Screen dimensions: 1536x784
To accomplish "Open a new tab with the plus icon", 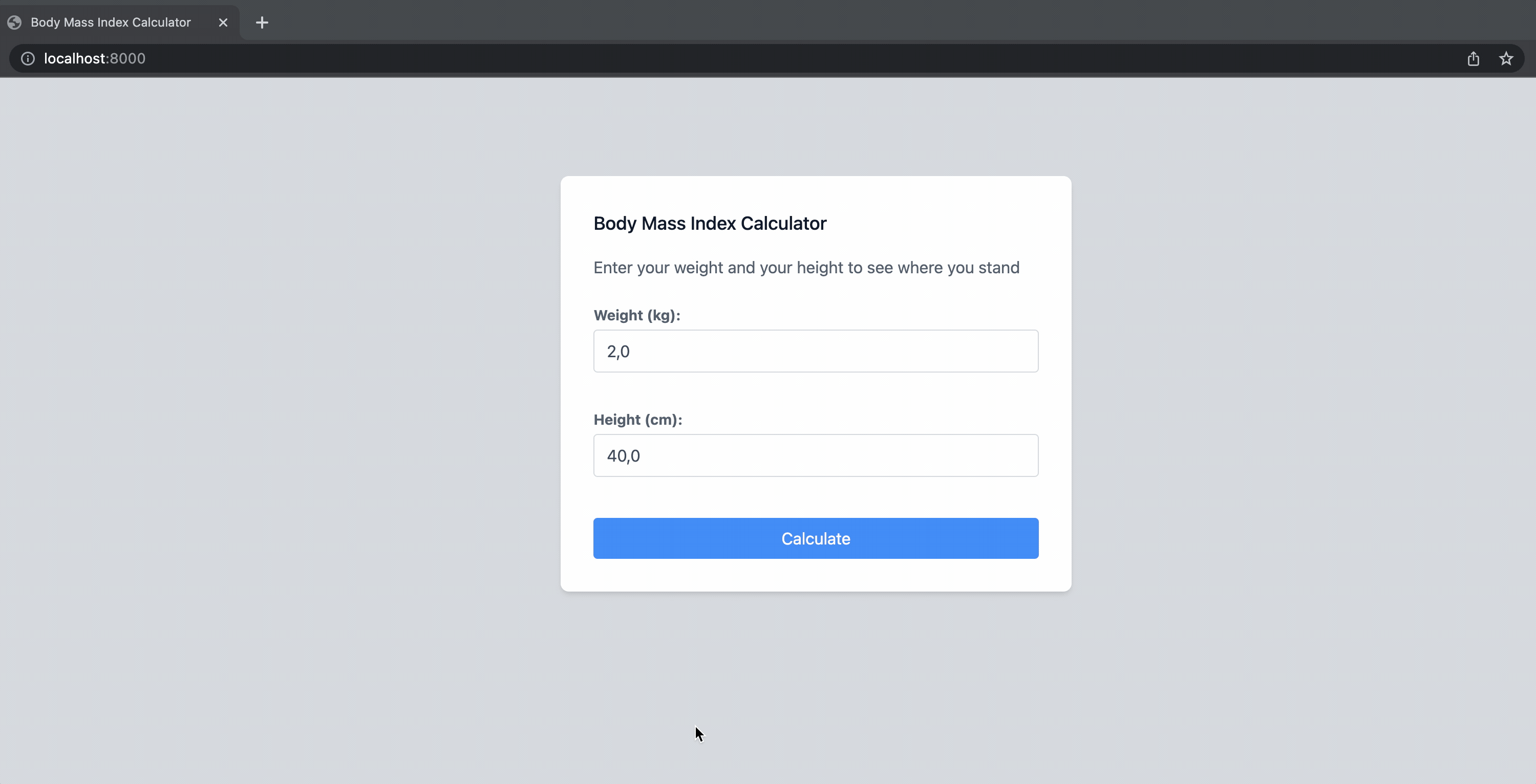I will tap(262, 22).
